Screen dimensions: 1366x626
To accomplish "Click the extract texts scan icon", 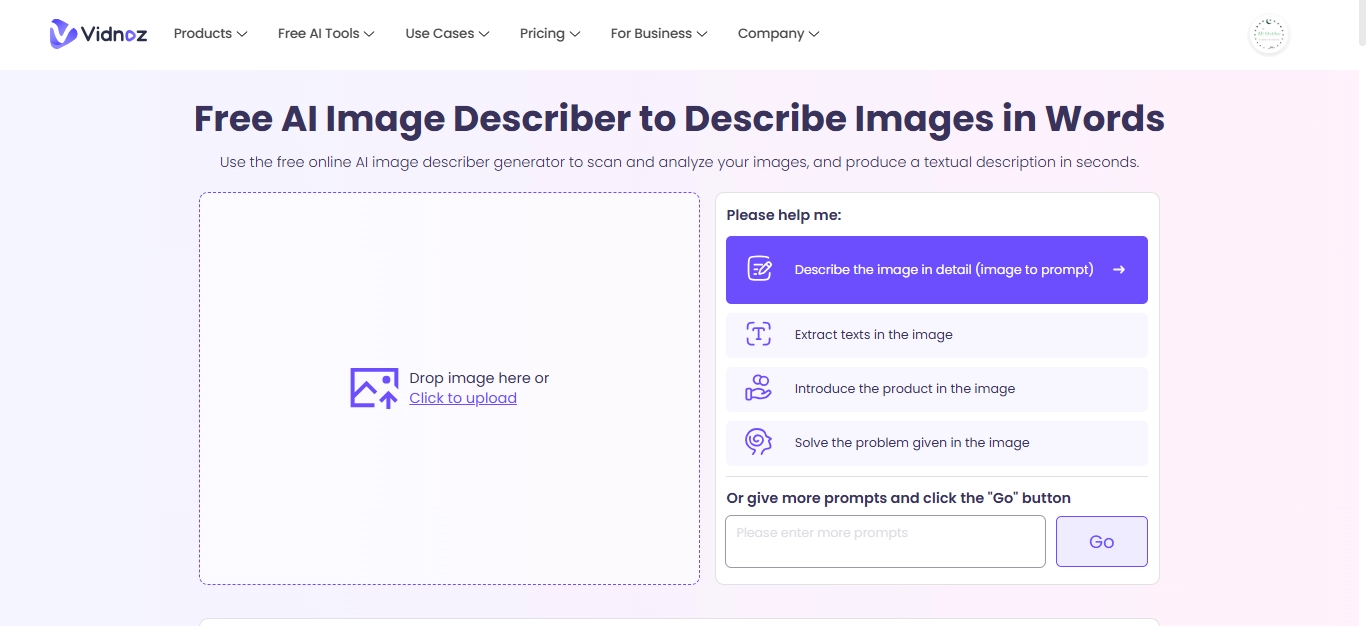I will click(x=759, y=335).
